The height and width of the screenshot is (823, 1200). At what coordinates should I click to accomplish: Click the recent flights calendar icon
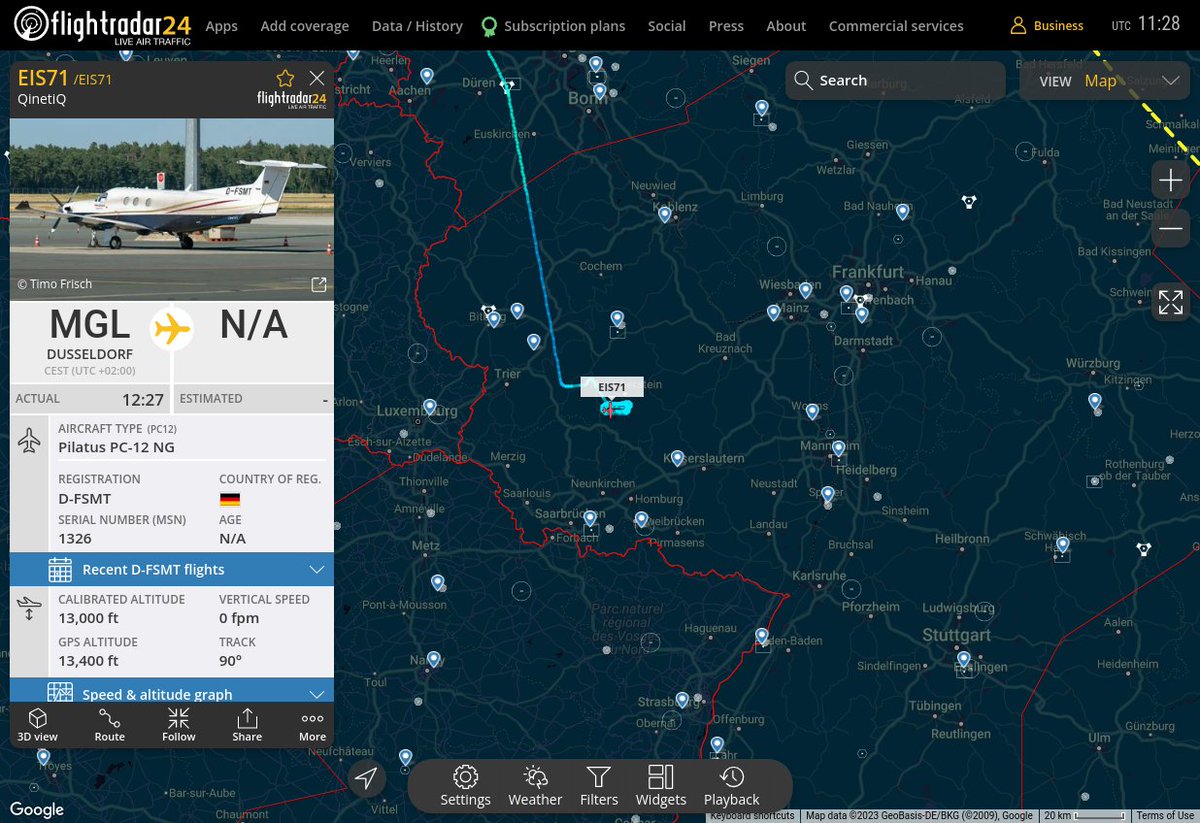click(x=60, y=569)
